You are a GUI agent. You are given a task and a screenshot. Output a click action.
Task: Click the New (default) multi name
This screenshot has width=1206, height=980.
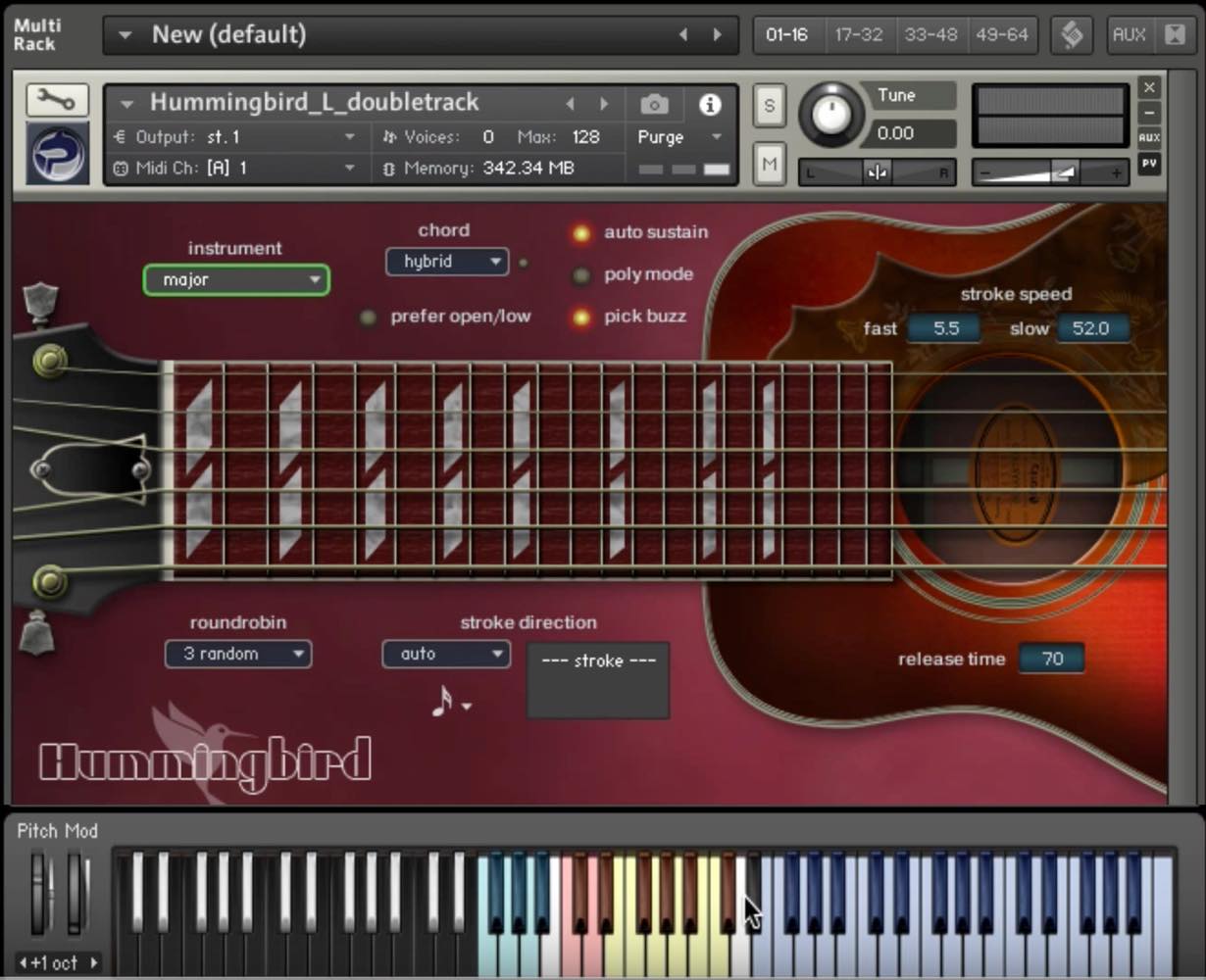coord(228,35)
